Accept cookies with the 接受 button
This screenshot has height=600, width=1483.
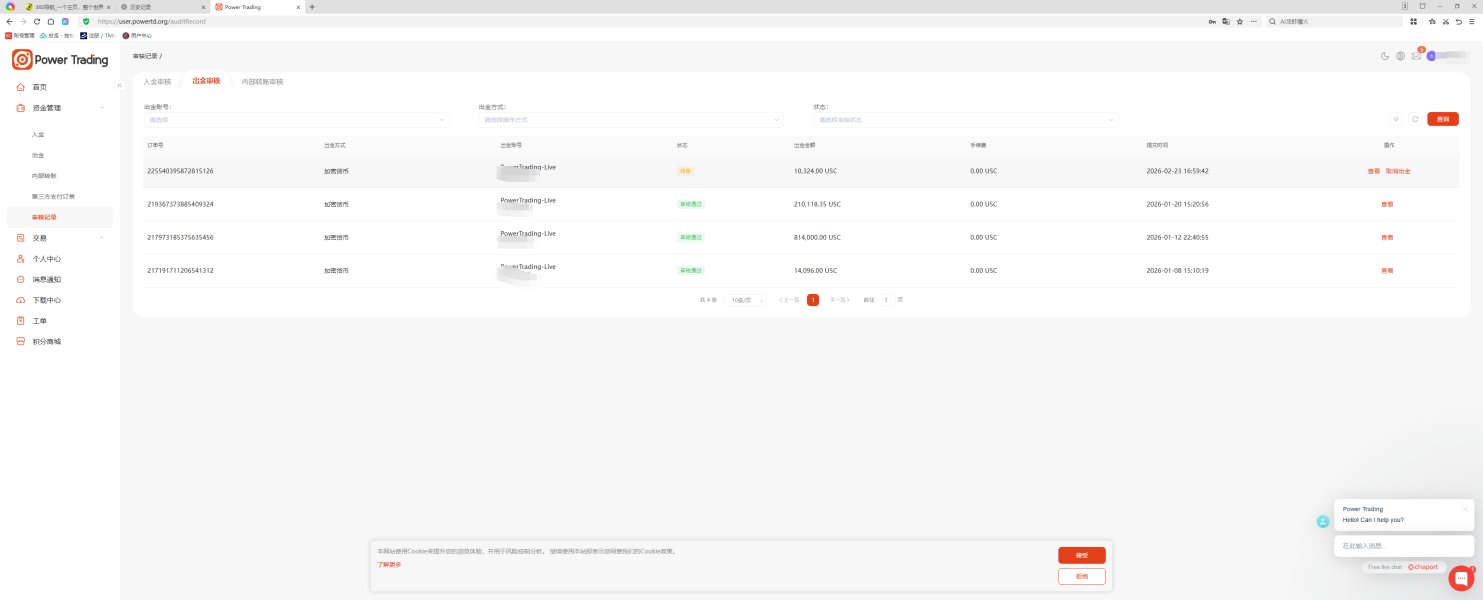point(1081,555)
